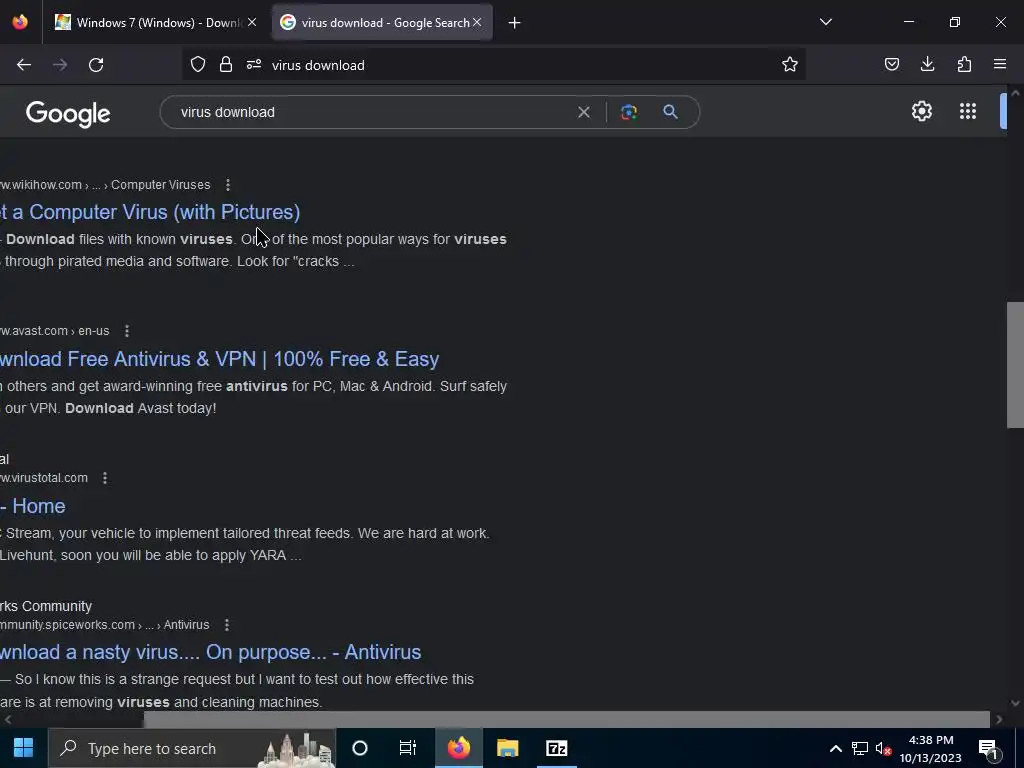The image size is (1024, 768).
Task: Go back to the previous page
Action: click(x=24, y=65)
